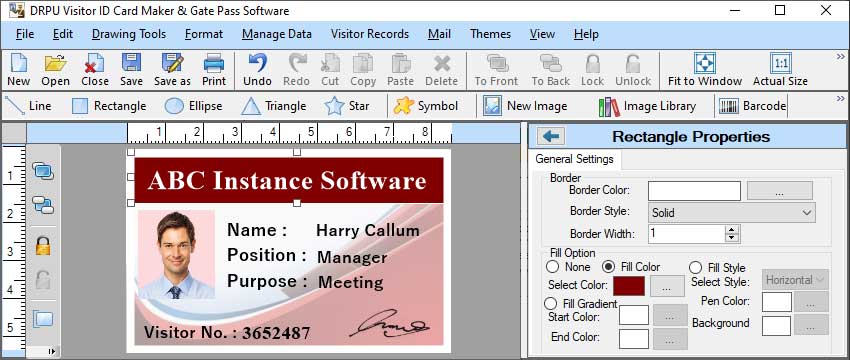Select the Star drawing tool
Viewport: 850px width, 360px height.
347,106
